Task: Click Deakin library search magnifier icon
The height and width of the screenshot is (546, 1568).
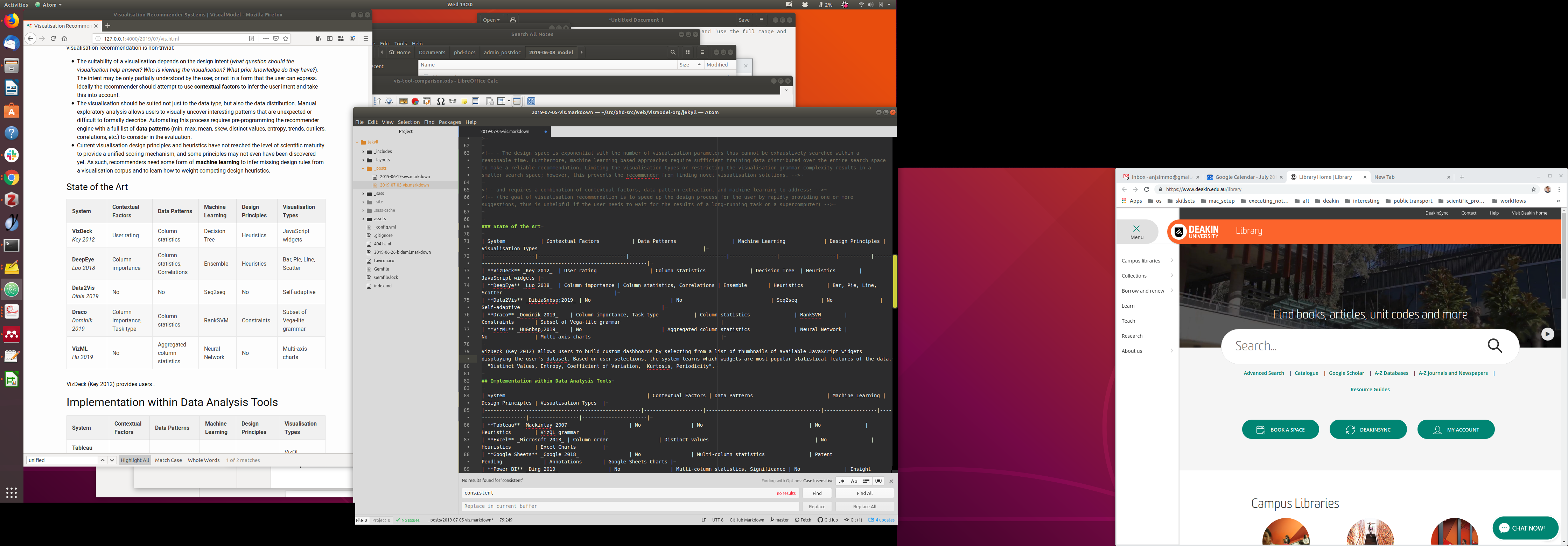Action: 1494,346
